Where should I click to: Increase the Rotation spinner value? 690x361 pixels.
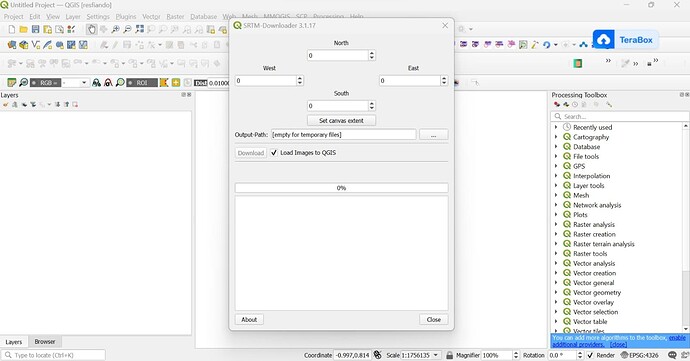click(x=580, y=353)
